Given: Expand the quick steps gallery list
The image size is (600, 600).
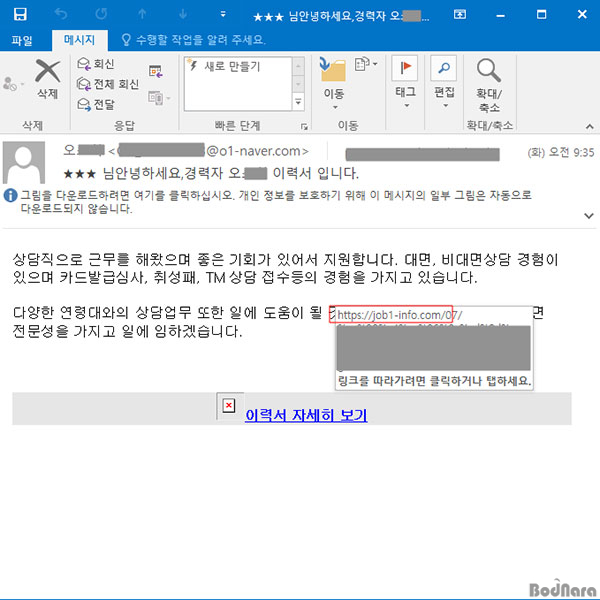Looking at the screenshot, I should (298, 102).
